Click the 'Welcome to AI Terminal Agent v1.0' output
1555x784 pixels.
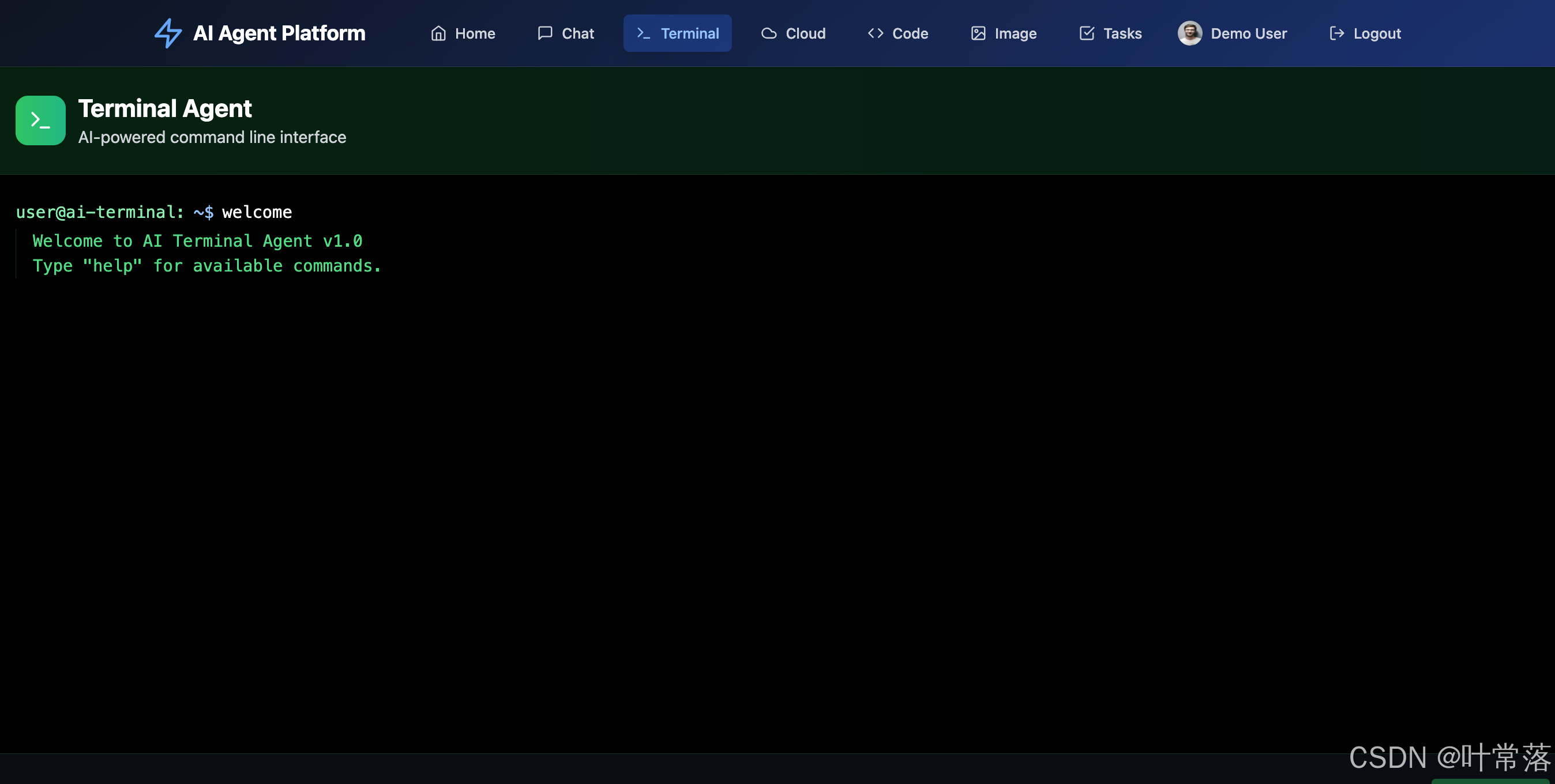[197, 241]
